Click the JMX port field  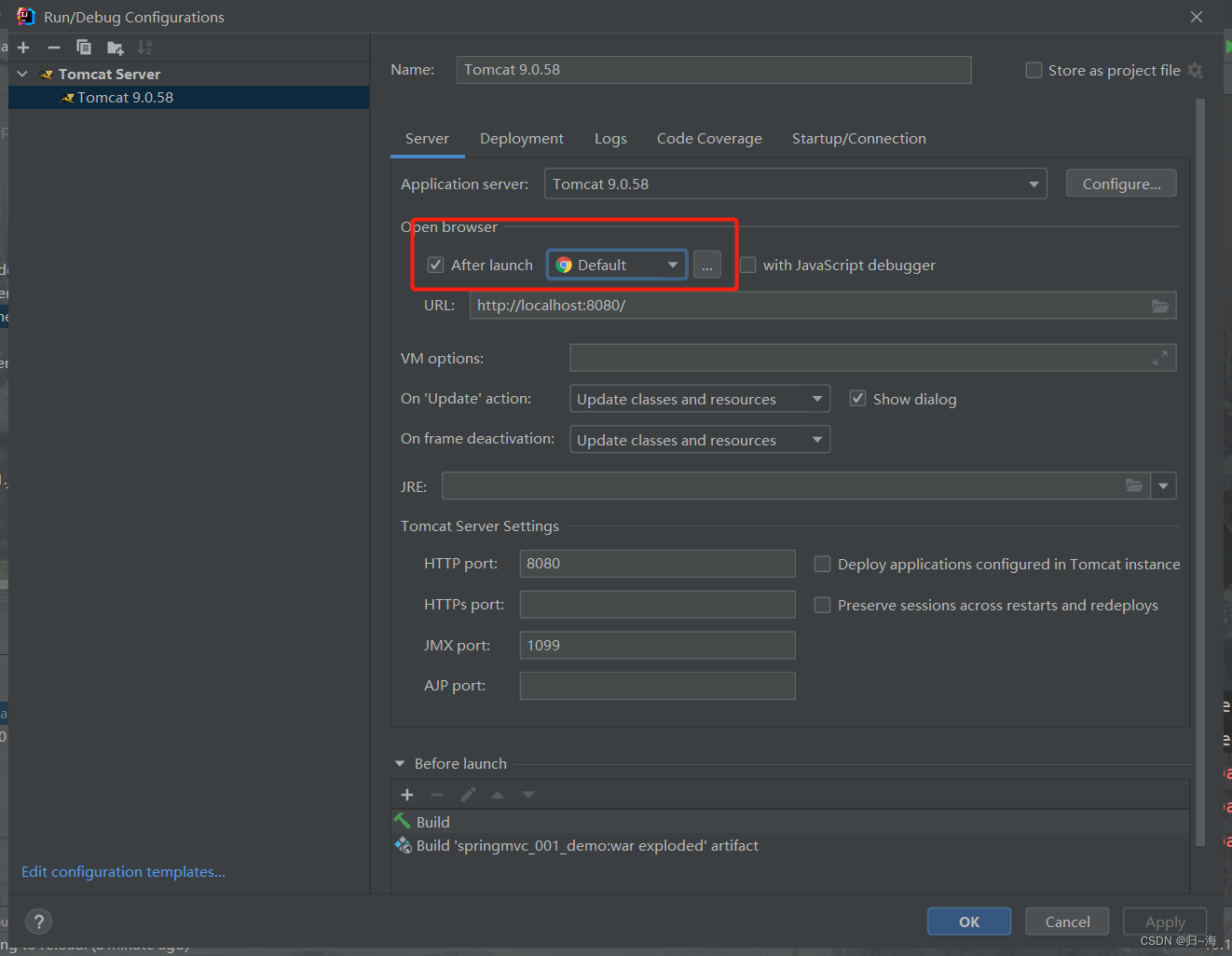(x=657, y=645)
